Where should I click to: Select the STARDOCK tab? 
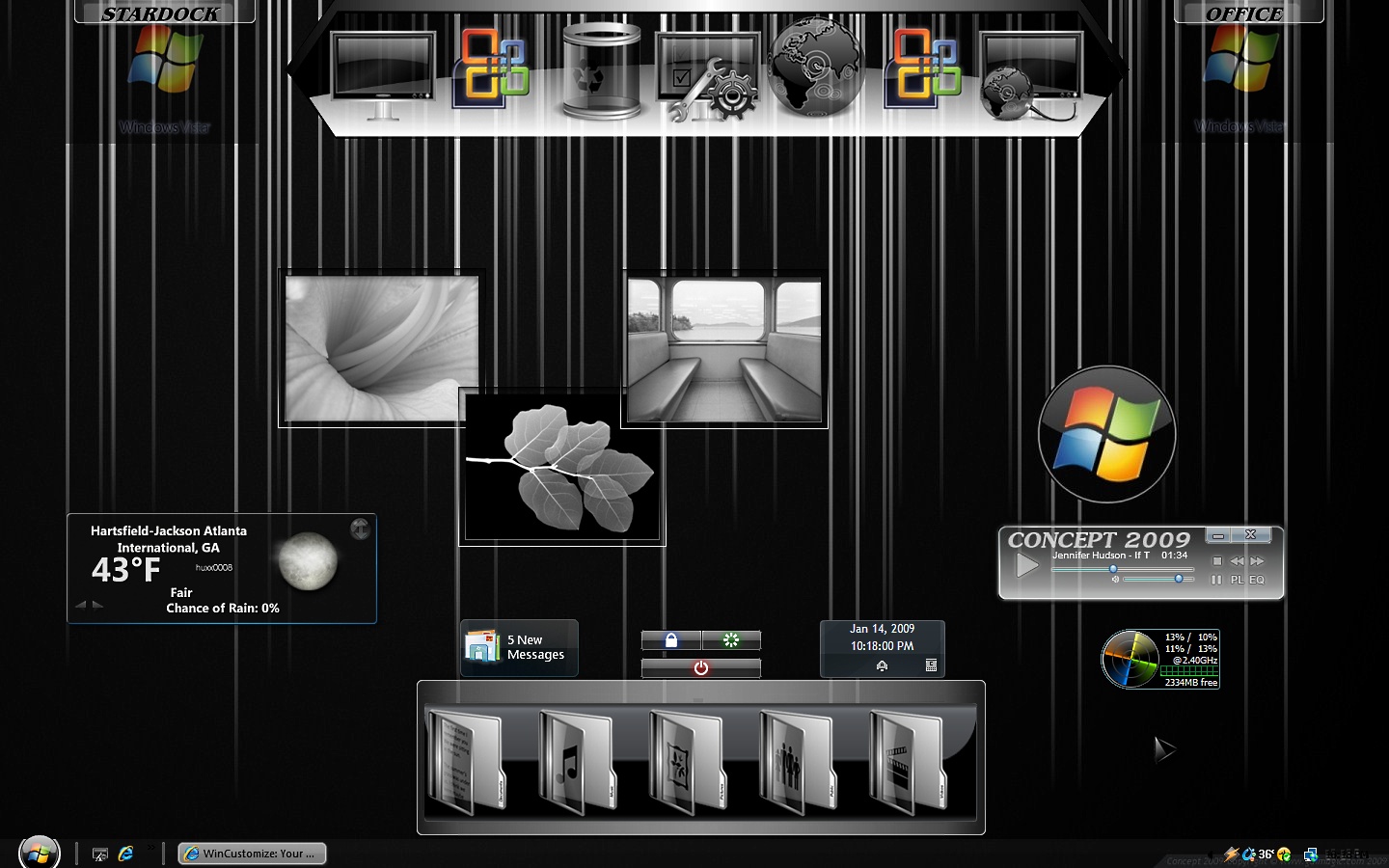point(161,13)
